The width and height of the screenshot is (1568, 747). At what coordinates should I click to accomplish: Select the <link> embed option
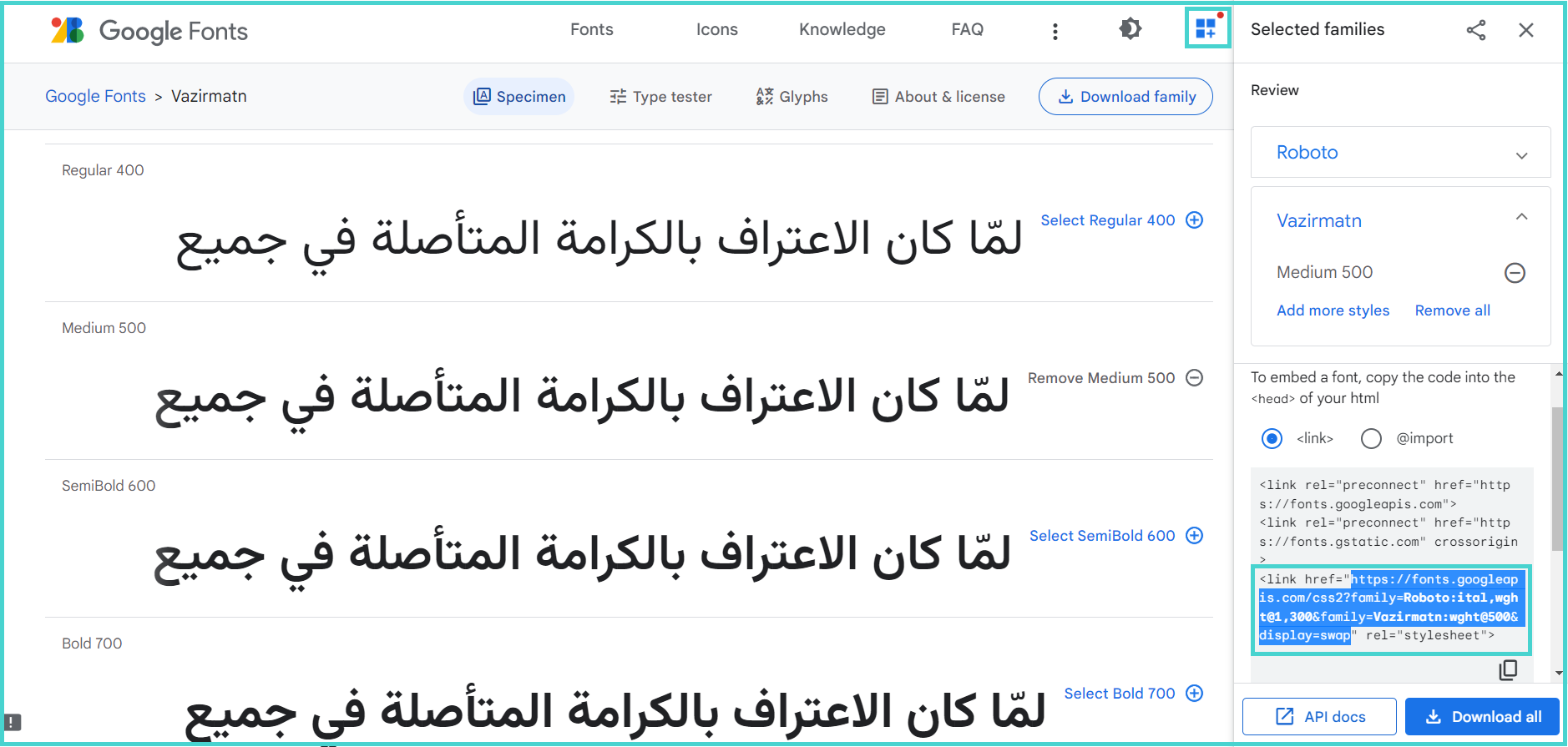[x=1272, y=438]
